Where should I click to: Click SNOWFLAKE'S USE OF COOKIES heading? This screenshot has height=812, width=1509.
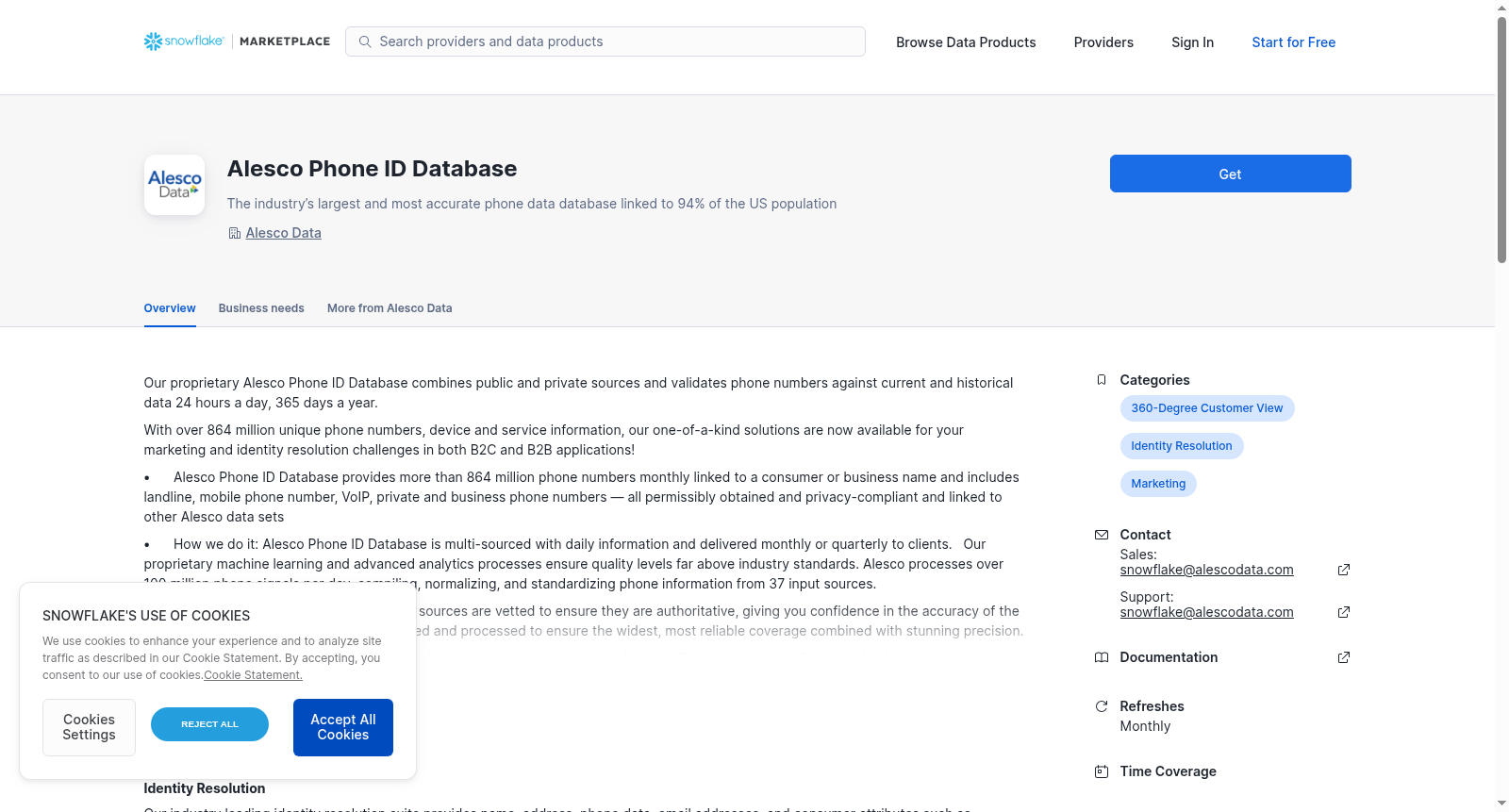[x=146, y=616]
